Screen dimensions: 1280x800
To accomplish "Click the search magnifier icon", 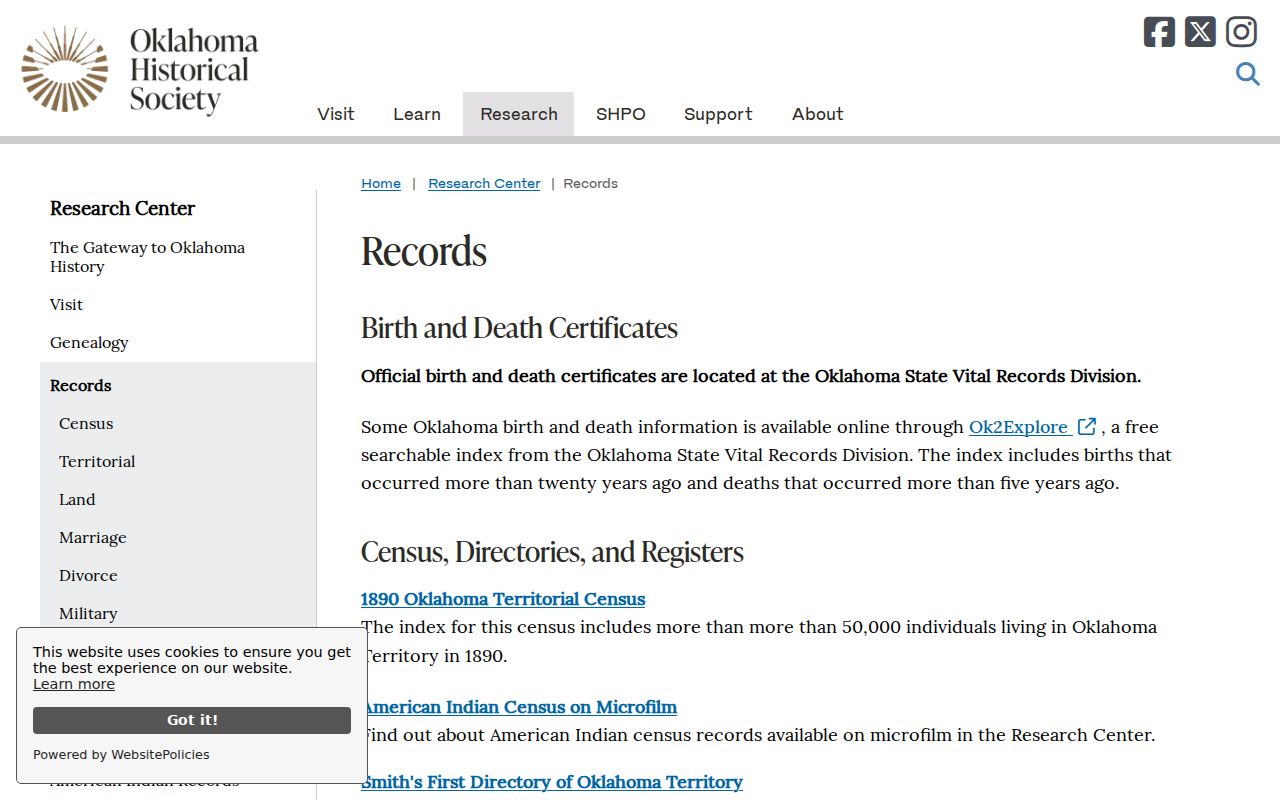I will click(1247, 74).
